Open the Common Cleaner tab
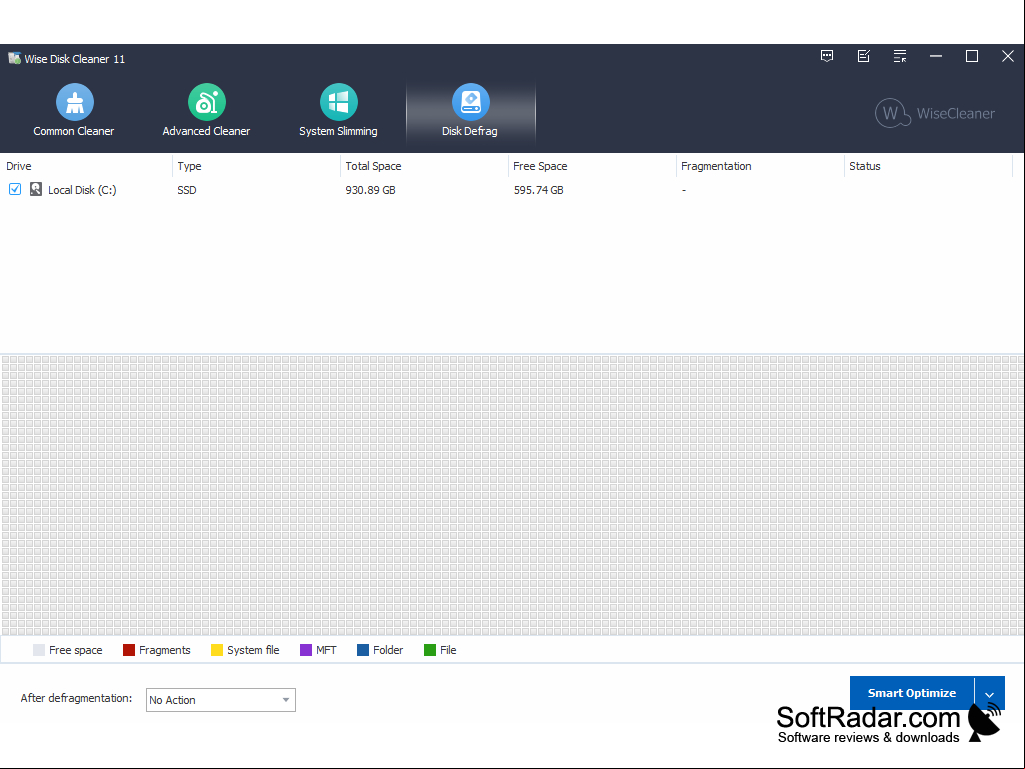 pos(74,111)
